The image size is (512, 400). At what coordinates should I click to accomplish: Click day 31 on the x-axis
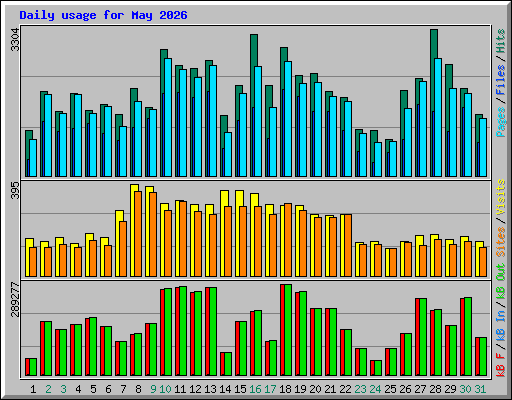point(480,389)
